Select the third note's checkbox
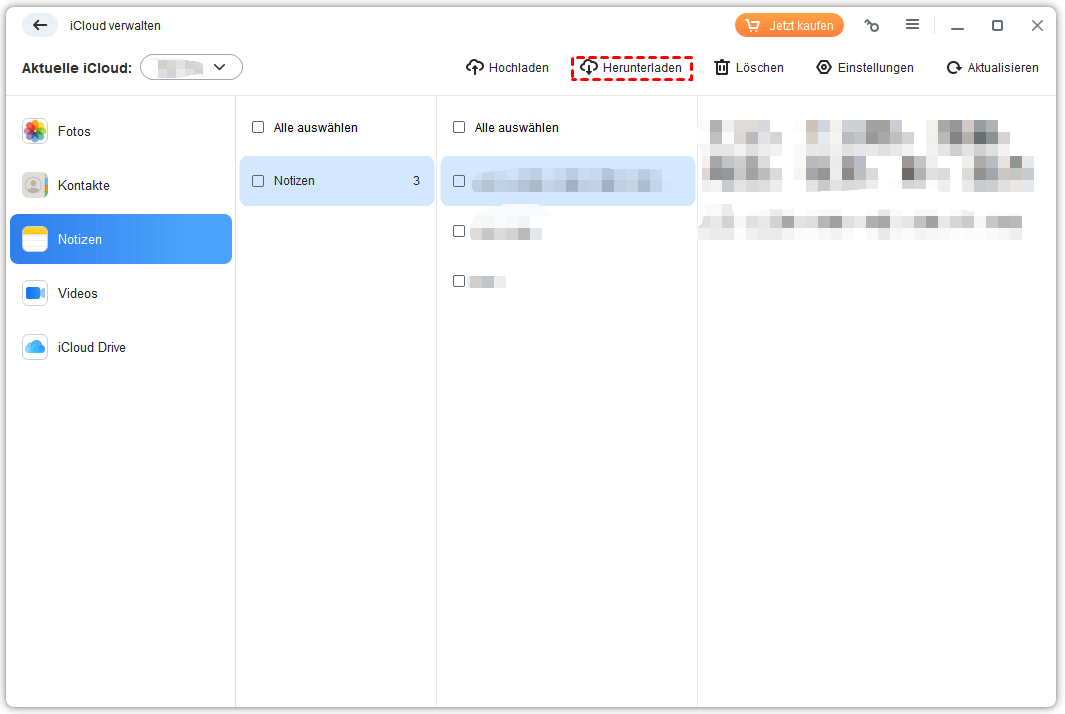Screen dimensions: 1065x714 [459, 281]
